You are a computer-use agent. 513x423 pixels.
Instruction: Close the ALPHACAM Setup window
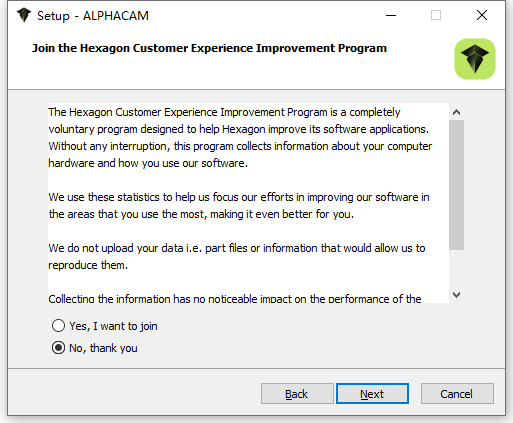click(x=482, y=15)
